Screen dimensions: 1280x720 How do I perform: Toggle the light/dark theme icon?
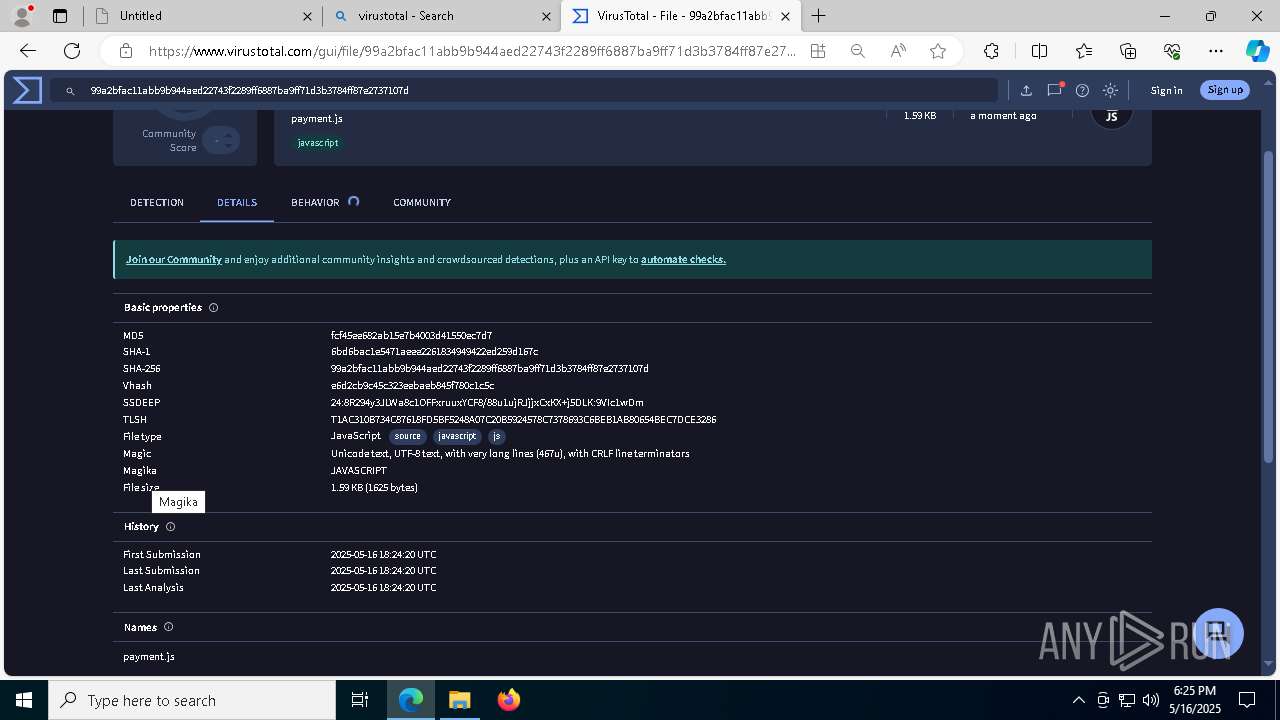click(1110, 90)
